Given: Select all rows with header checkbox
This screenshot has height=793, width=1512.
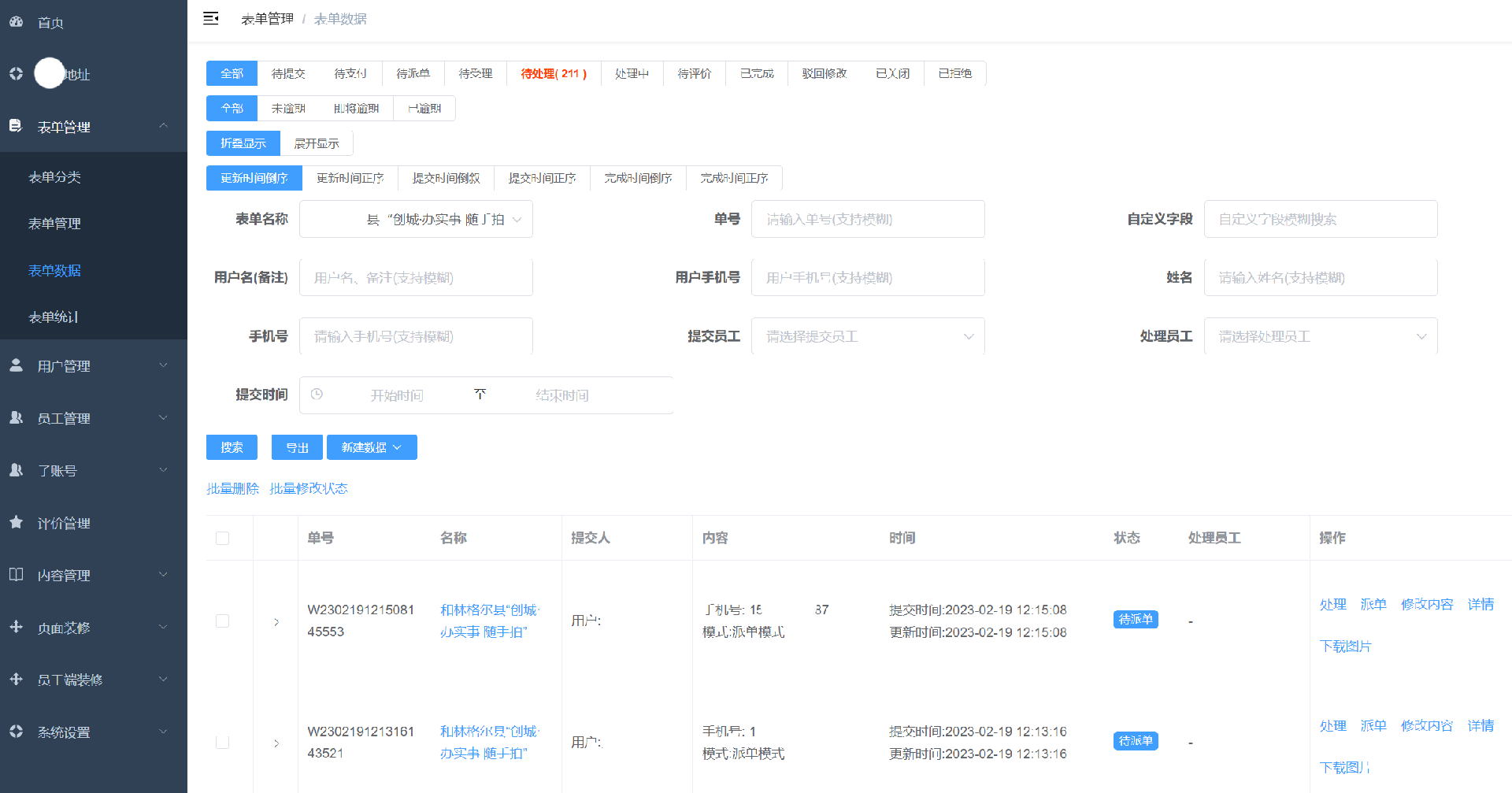Looking at the screenshot, I should pyautogui.click(x=222, y=538).
